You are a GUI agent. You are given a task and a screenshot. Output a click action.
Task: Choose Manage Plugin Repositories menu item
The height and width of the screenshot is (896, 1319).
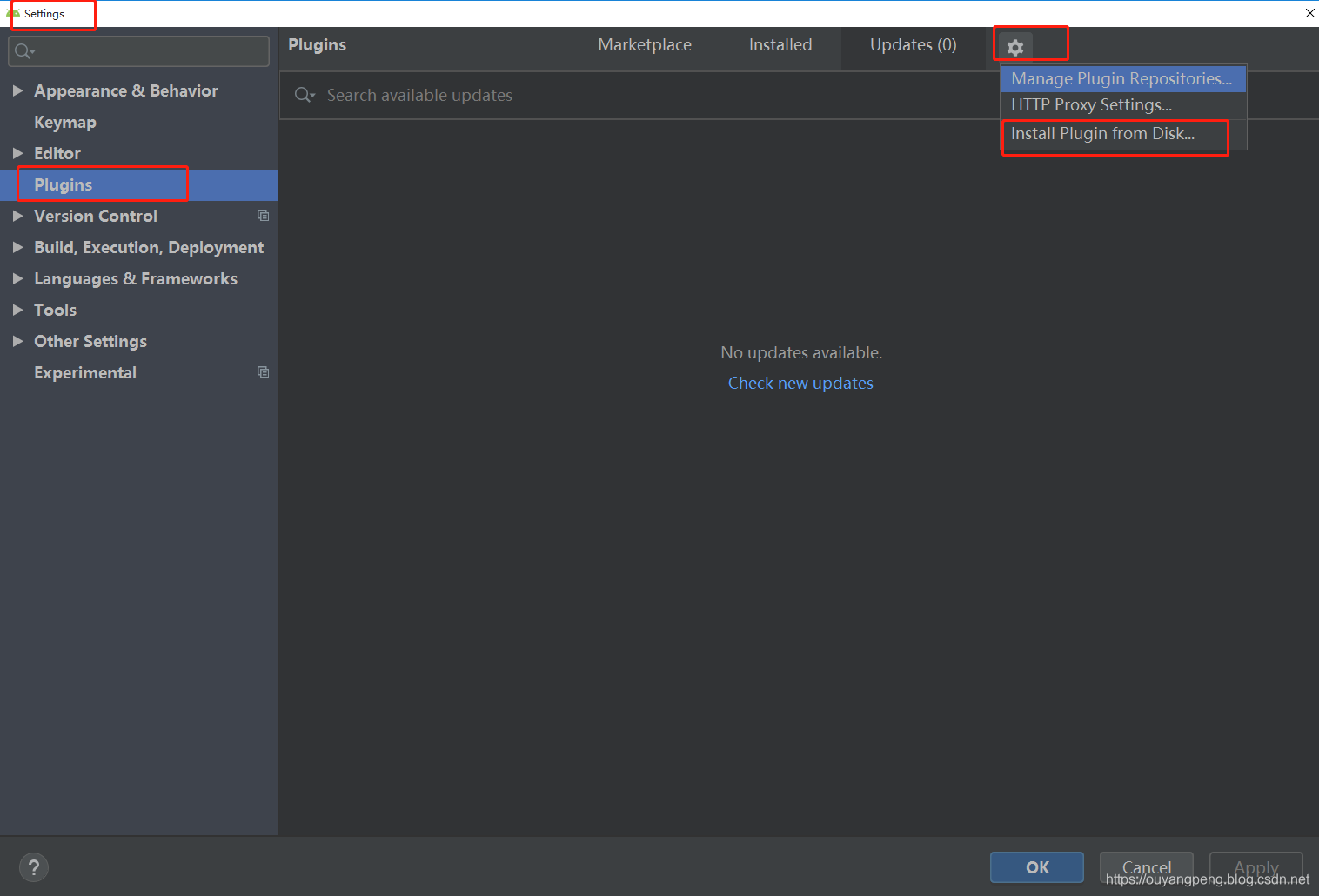pyautogui.click(x=1123, y=78)
